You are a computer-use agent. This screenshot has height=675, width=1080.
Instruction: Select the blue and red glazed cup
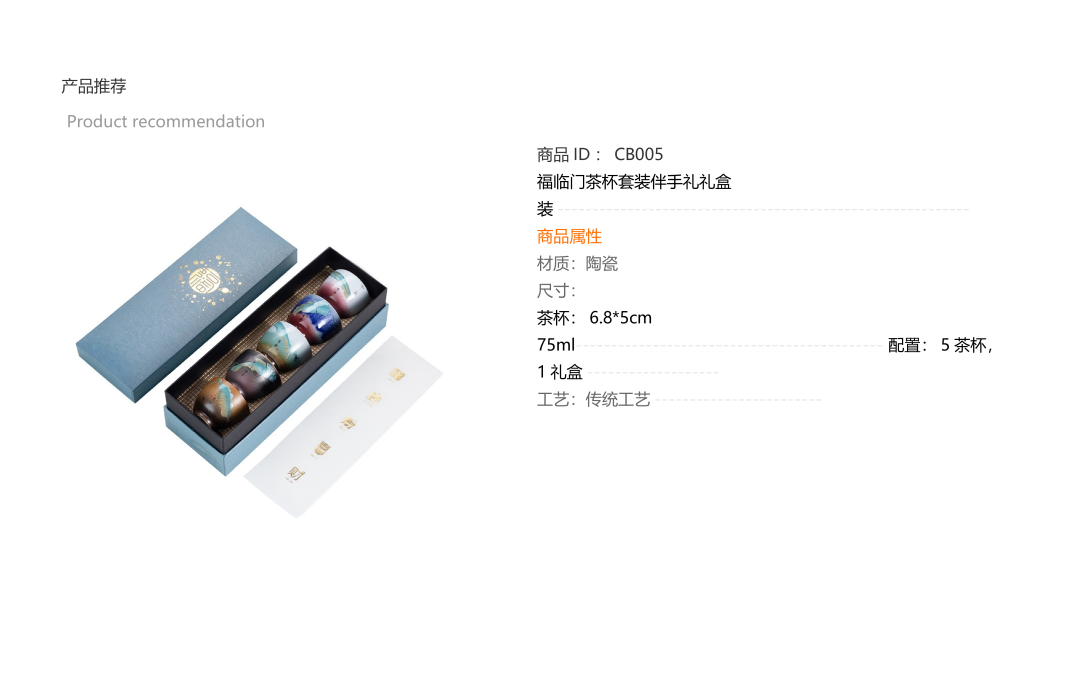coord(315,318)
